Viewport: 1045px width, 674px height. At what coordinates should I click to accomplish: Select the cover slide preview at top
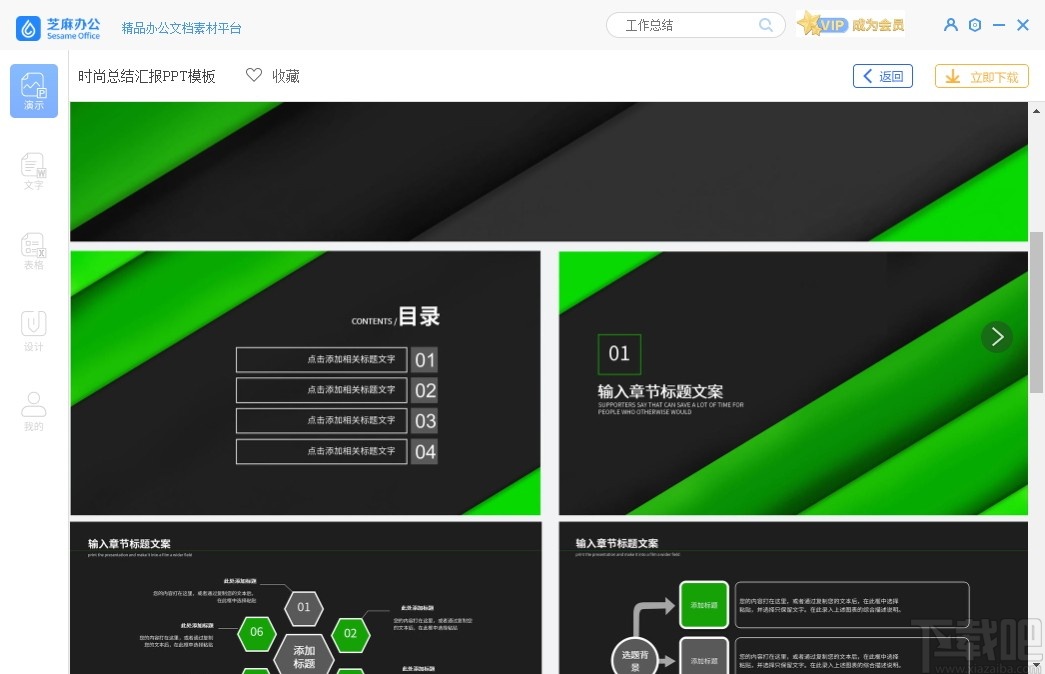click(549, 171)
